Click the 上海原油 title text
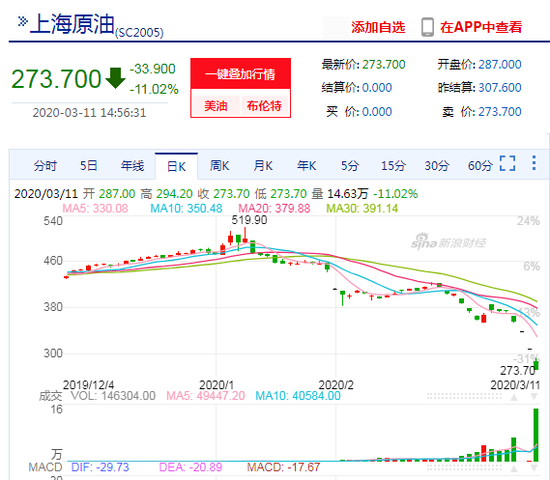The image size is (550, 480). click(x=73, y=24)
